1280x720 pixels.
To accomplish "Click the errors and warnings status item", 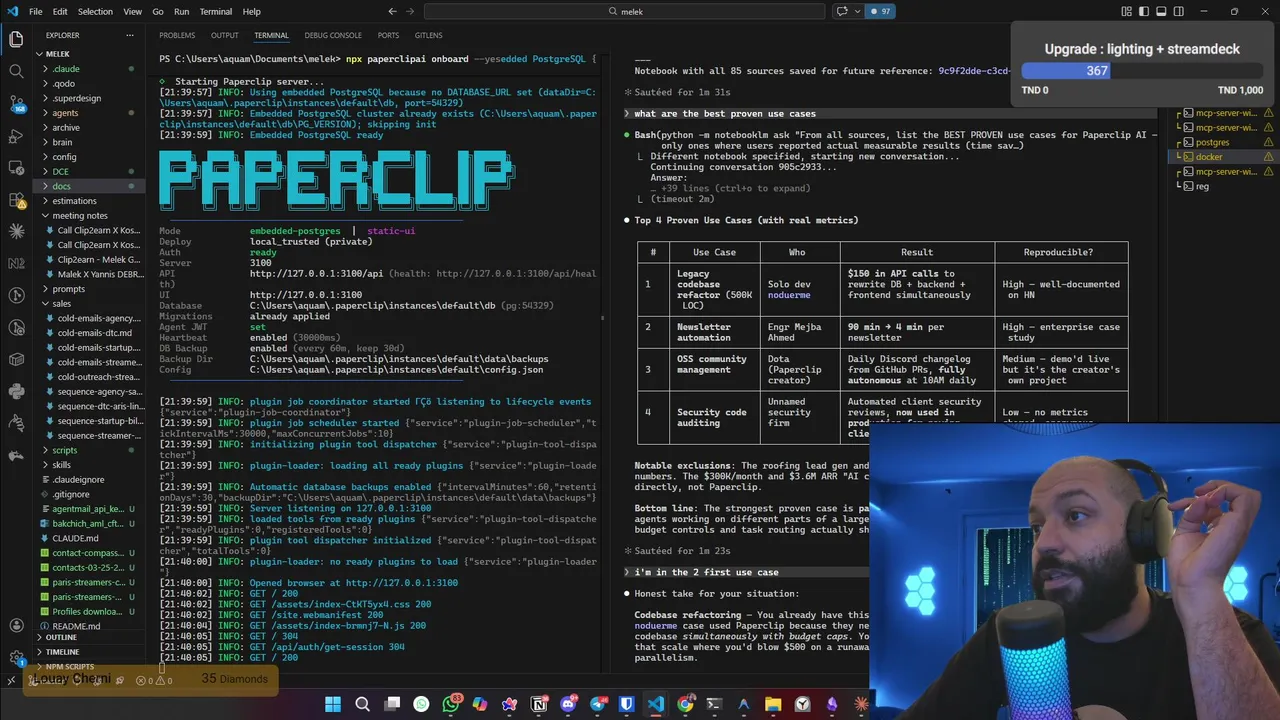I will 154,680.
